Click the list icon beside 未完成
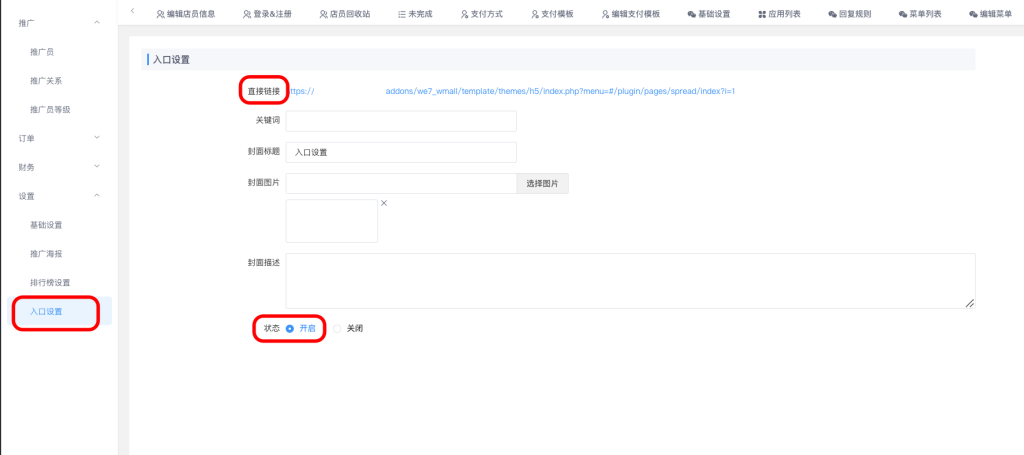This screenshot has height=455, width=1024. click(402, 15)
